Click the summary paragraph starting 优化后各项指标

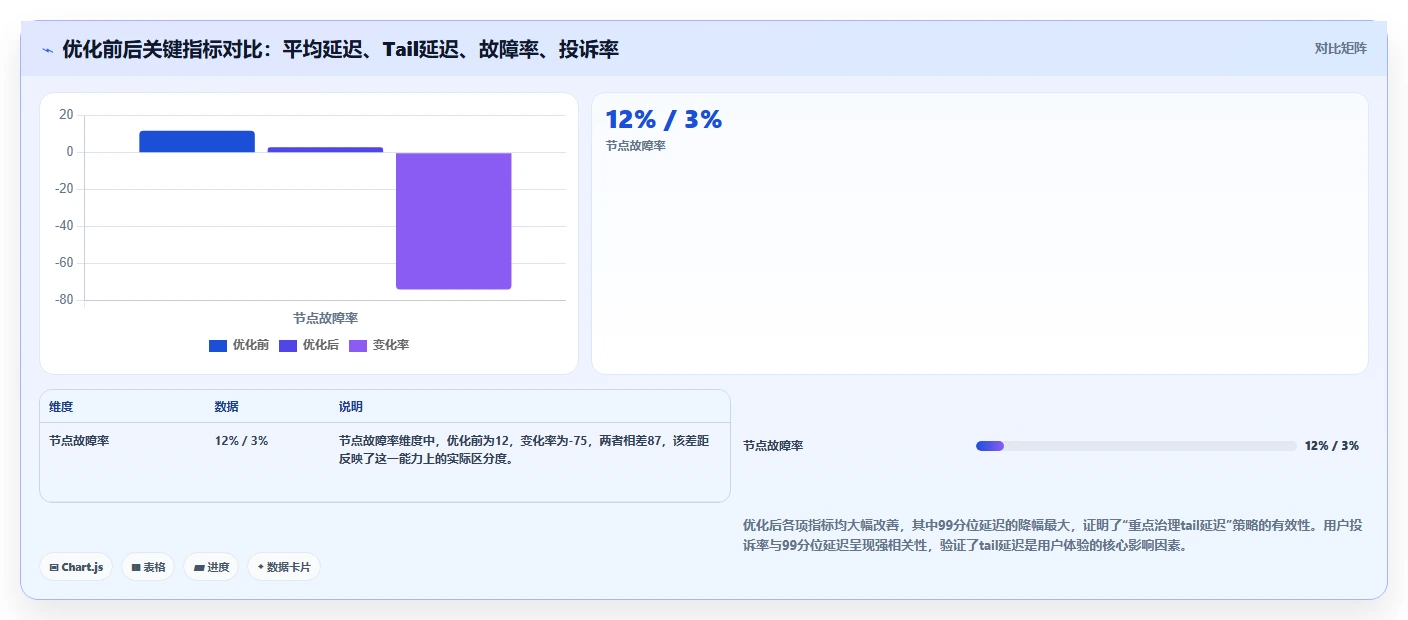[1052, 535]
